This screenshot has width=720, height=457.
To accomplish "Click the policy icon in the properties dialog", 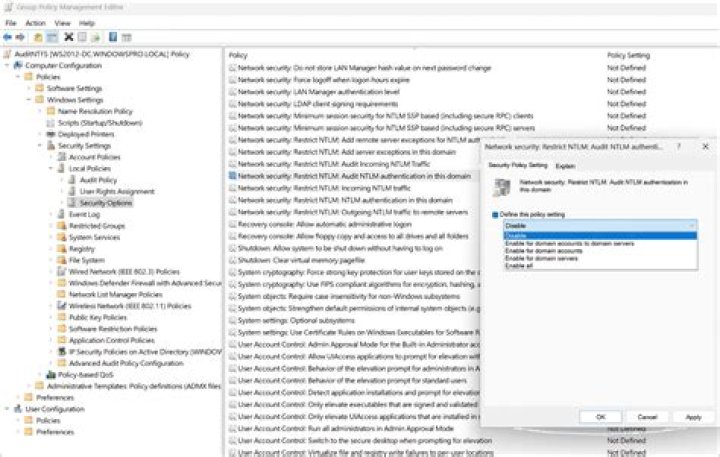I will click(x=501, y=187).
